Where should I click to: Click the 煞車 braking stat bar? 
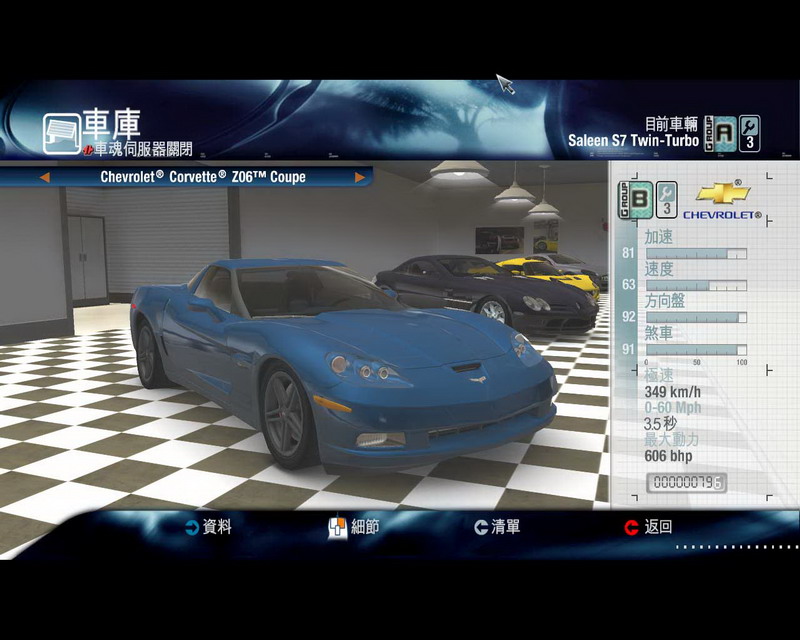tap(695, 349)
